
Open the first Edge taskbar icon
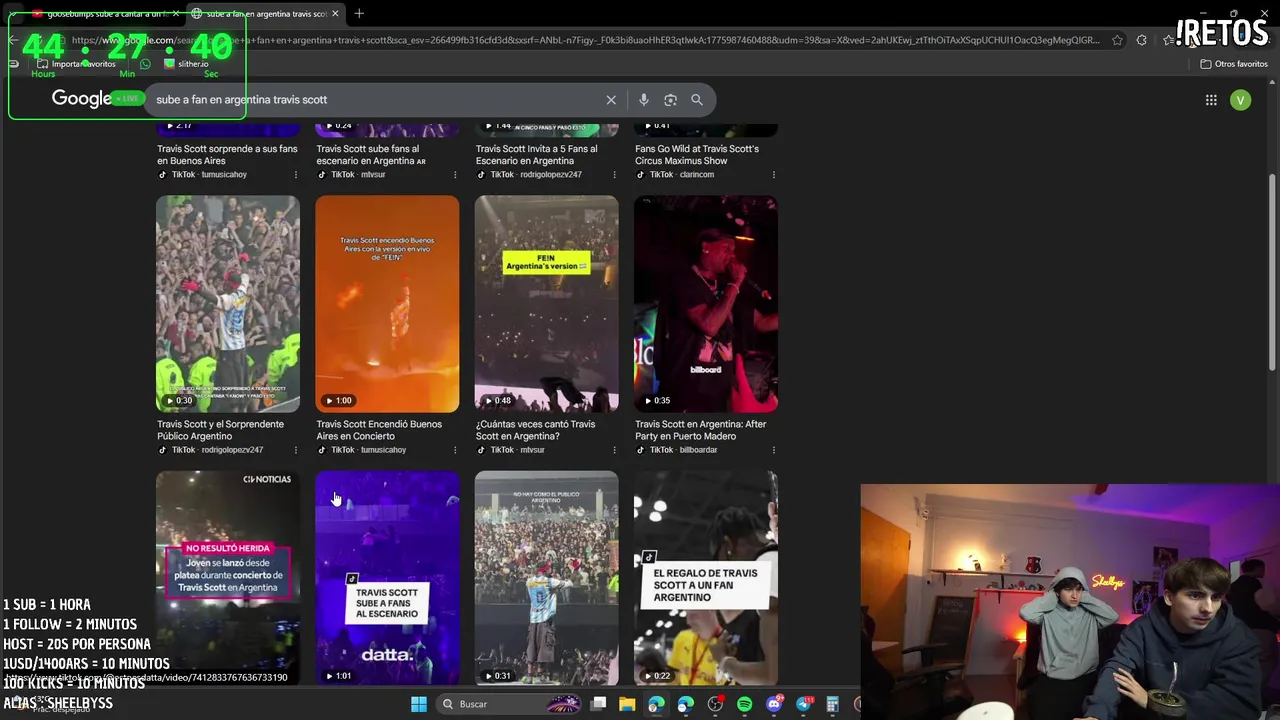click(656, 704)
